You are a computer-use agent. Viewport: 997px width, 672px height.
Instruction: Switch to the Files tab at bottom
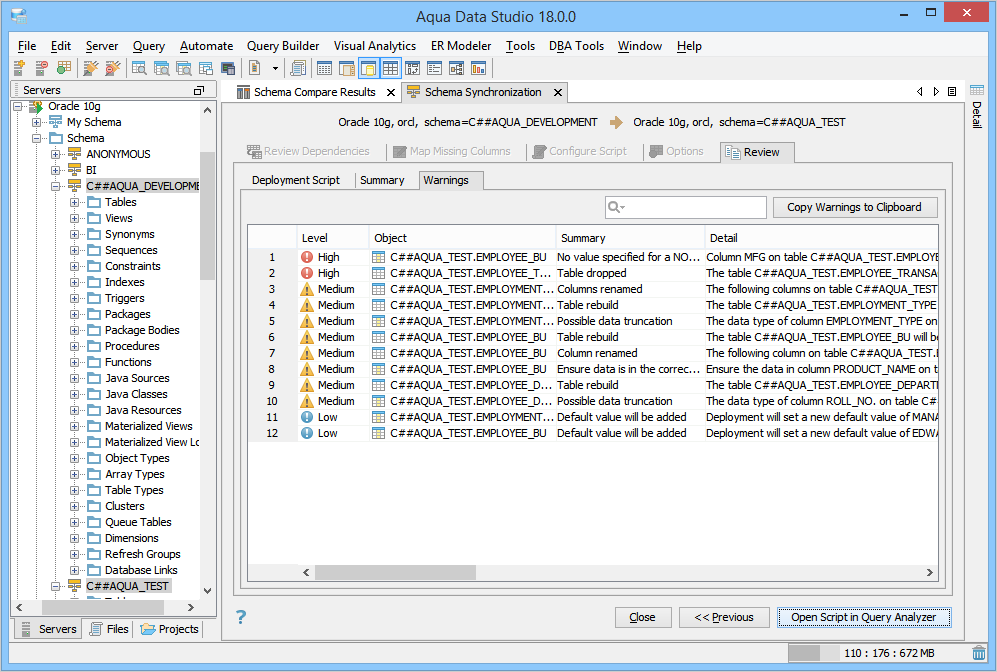tap(110, 629)
